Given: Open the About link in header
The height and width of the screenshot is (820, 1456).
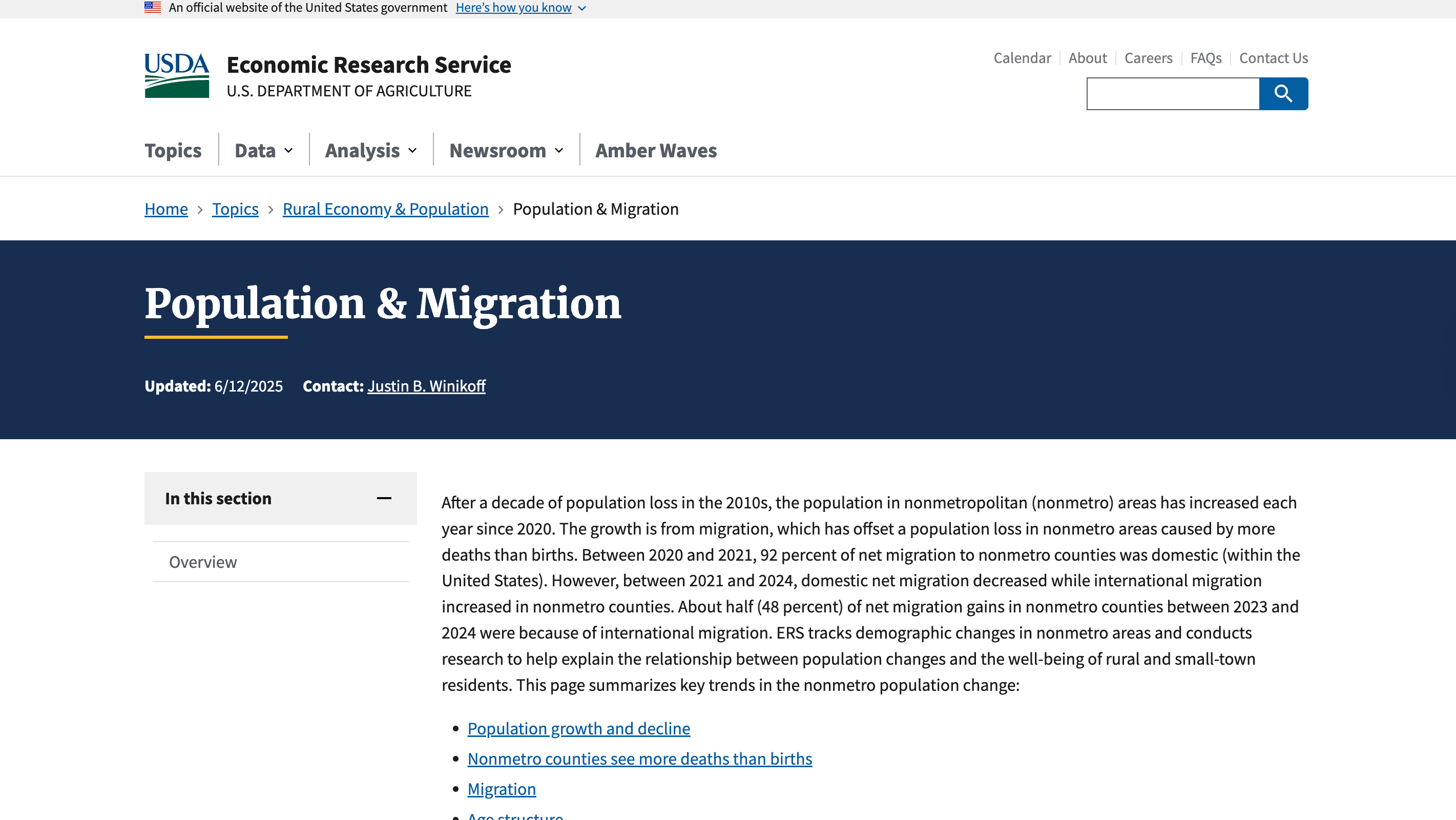Looking at the screenshot, I should pyautogui.click(x=1088, y=58).
